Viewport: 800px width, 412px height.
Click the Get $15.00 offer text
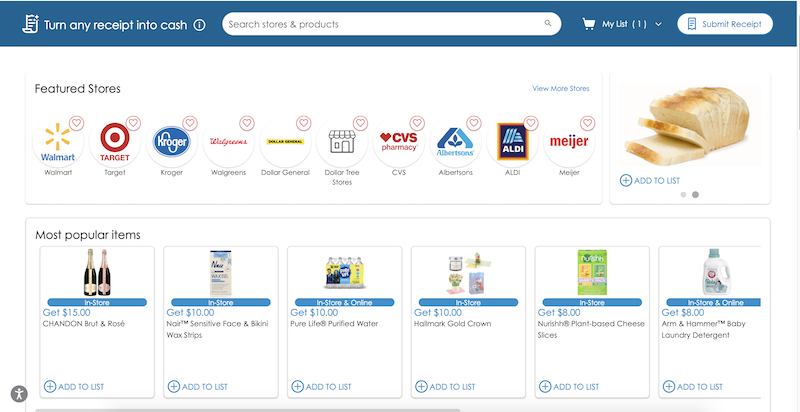point(66,313)
